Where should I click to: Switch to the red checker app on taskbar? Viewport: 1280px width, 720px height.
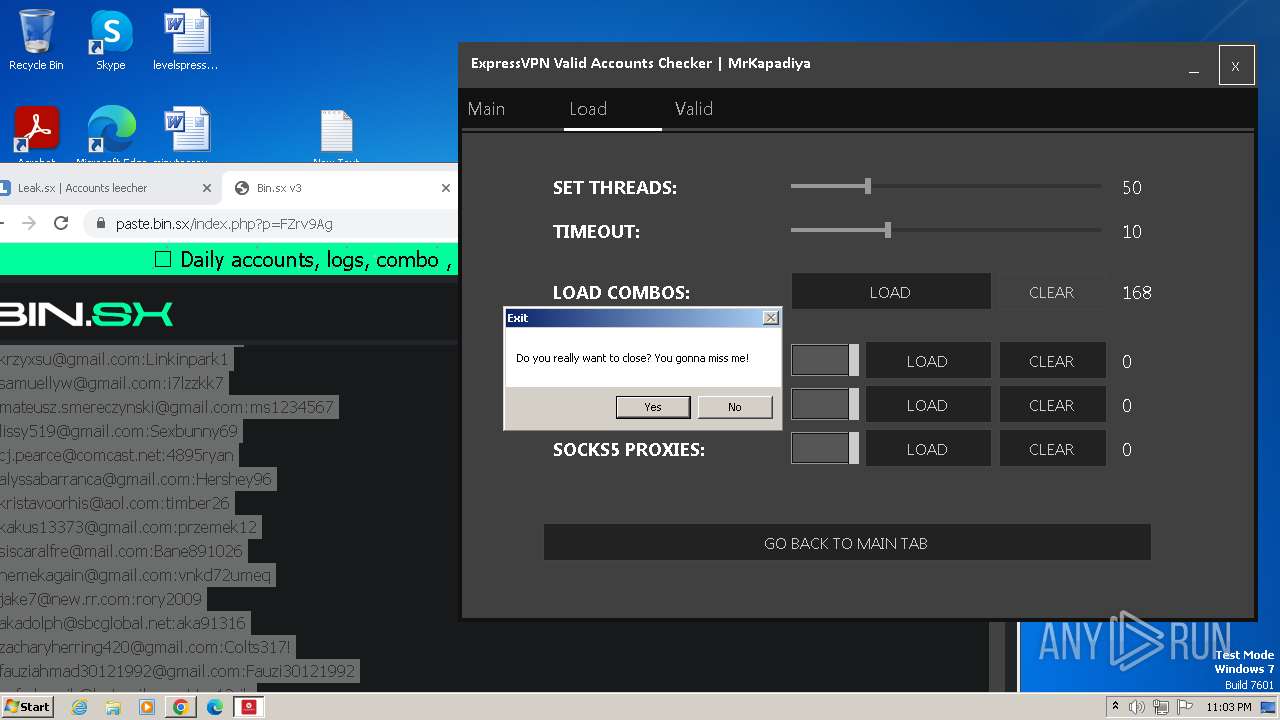[x=249, y=707]
